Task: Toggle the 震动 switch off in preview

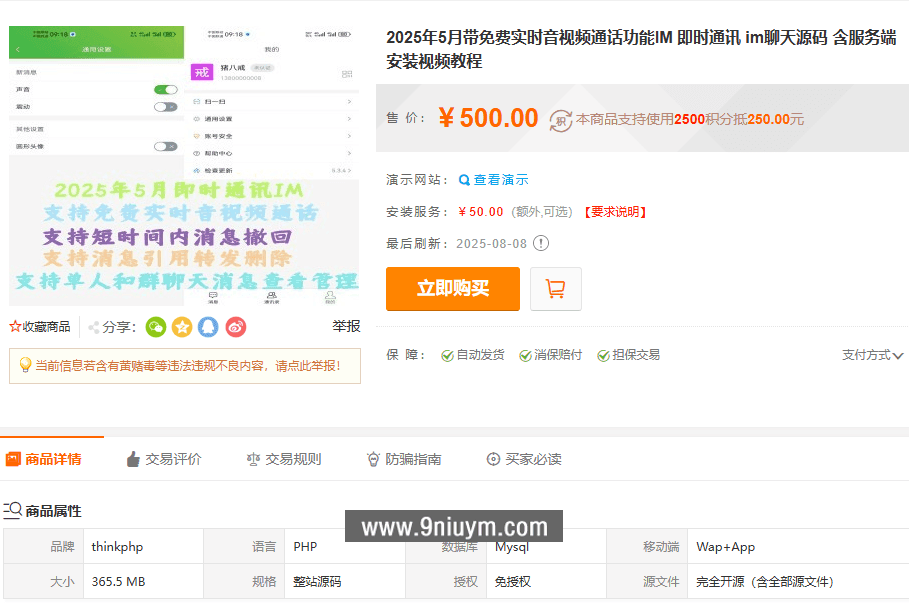Action: coord(165,106)
